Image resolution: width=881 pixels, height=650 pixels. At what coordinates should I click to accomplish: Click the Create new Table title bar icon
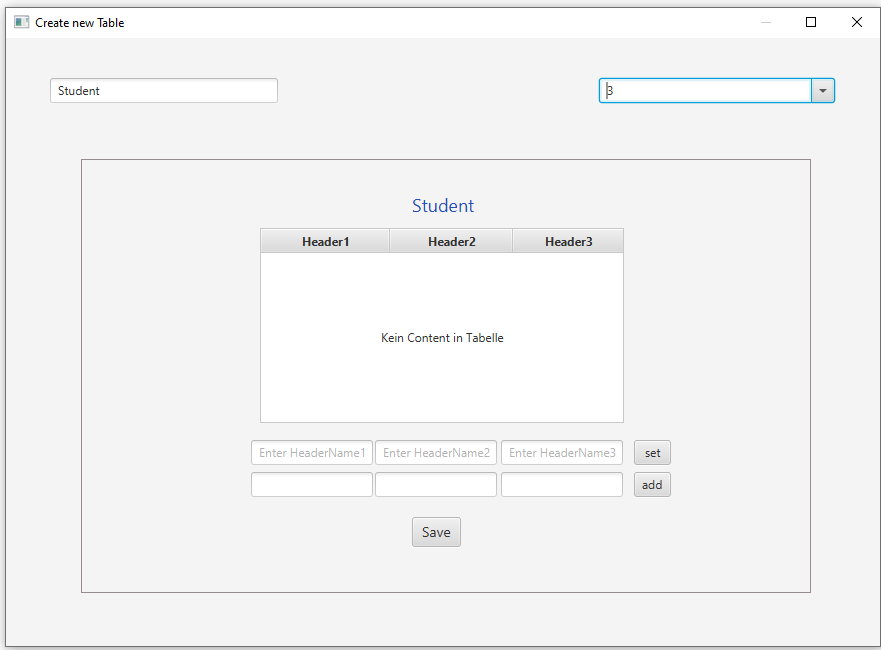coord(21,21)
